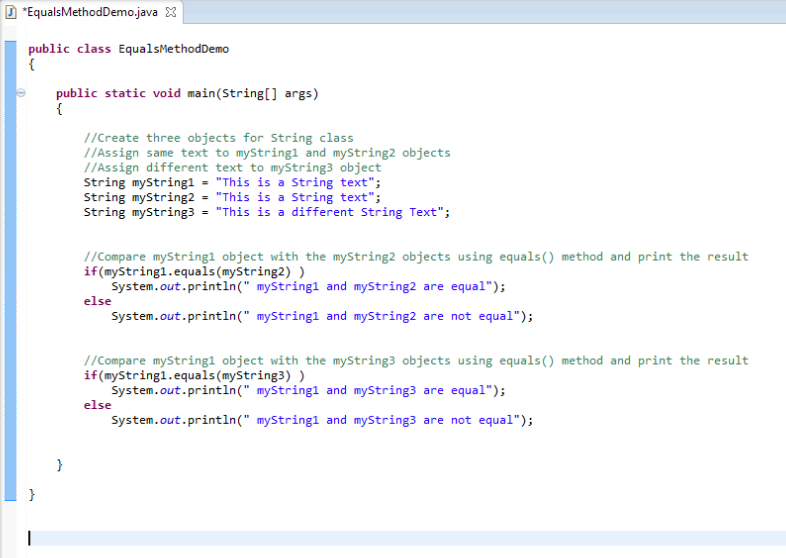The height and width of the screenshot is (558, 786).
Task: Click the comment 'Create three objects for String class'
Action: (x=219, y=138)
